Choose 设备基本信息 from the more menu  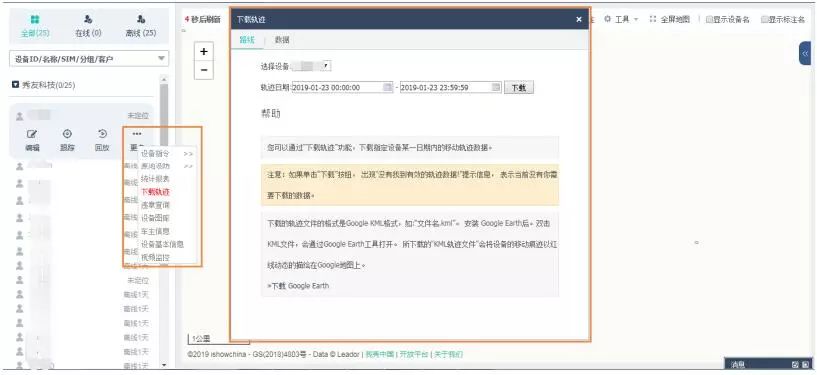[163, 244]
